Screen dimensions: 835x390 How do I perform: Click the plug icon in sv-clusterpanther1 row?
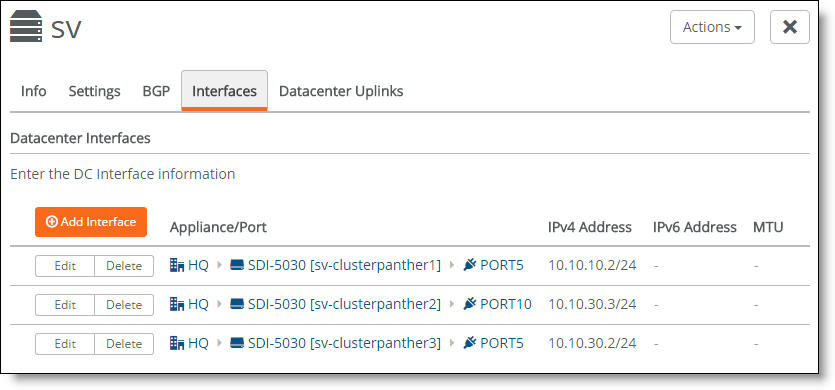click(470, 265)
